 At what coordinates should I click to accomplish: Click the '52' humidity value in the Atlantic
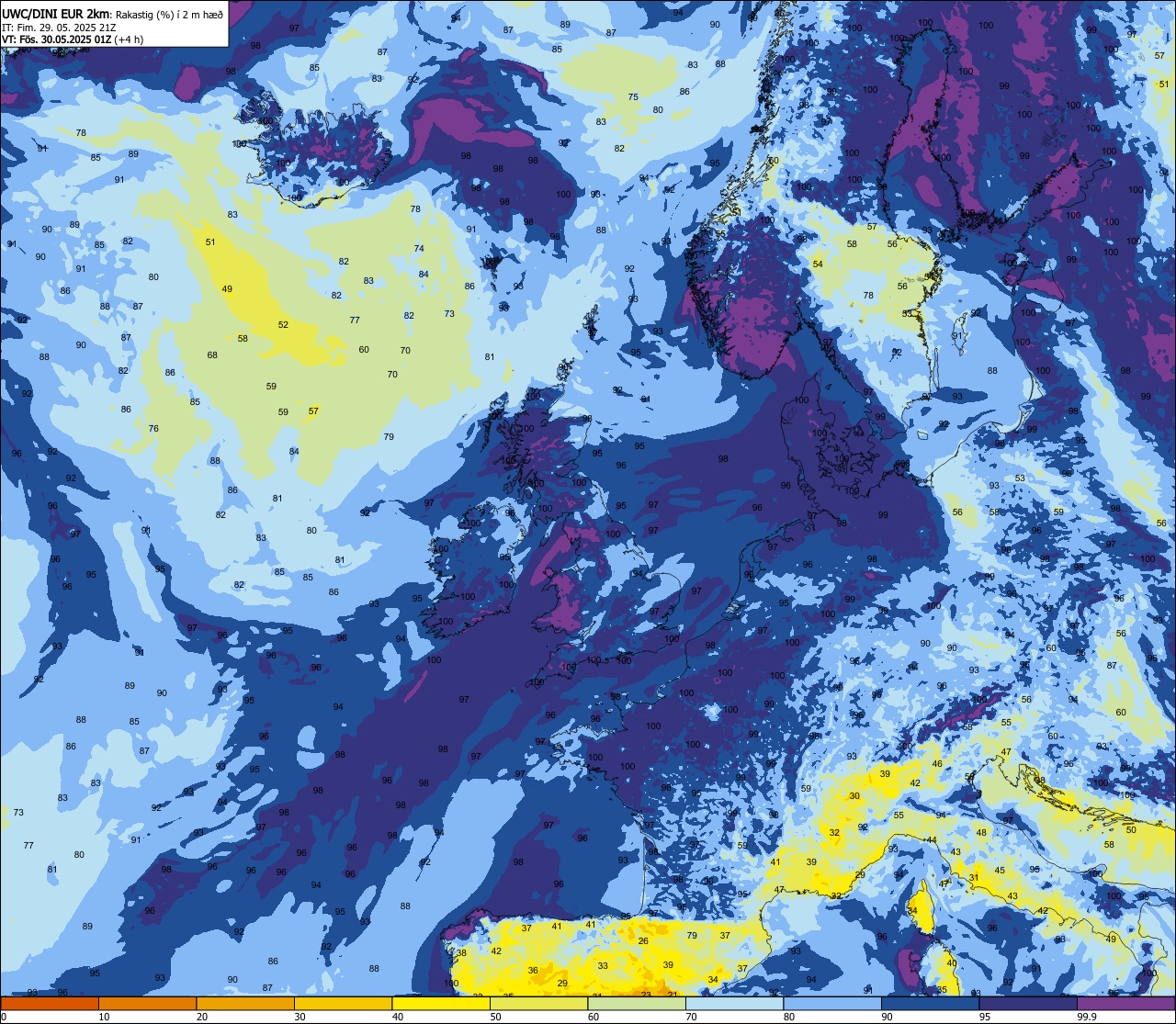point(283,324)
